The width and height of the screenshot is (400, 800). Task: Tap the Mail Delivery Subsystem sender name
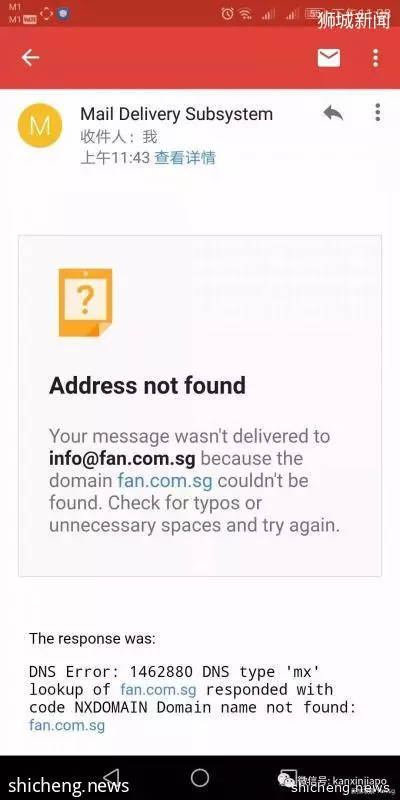(177, 114)
